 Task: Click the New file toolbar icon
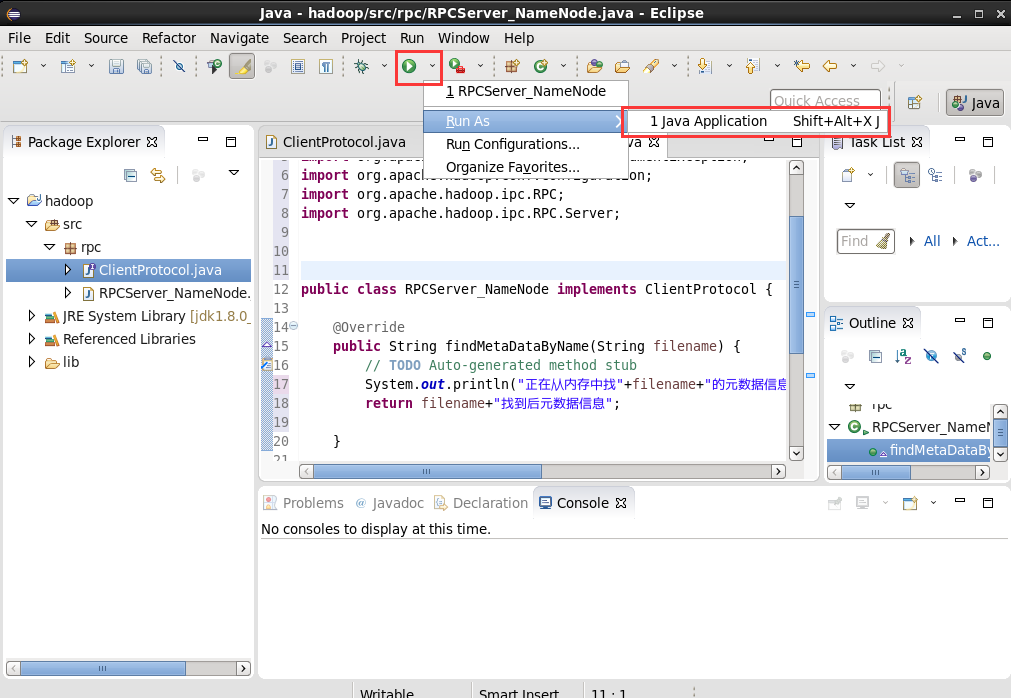[x=21, y=66]
